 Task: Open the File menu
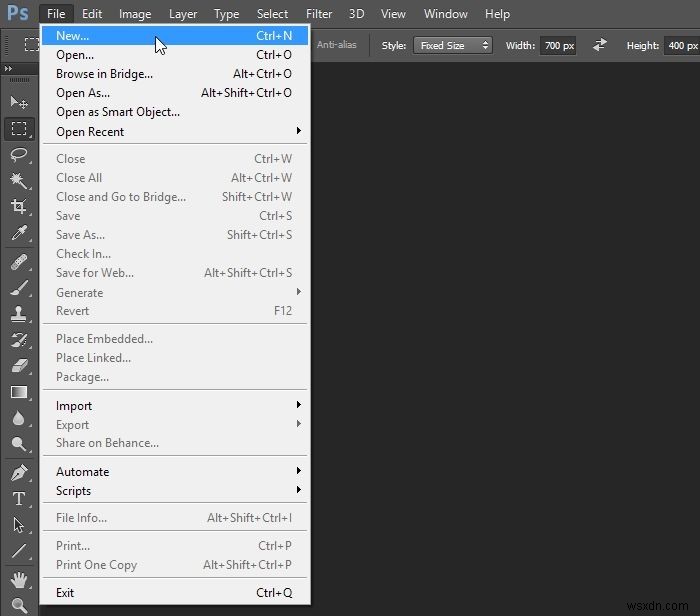pyautogui.click(x=56, y=14)
